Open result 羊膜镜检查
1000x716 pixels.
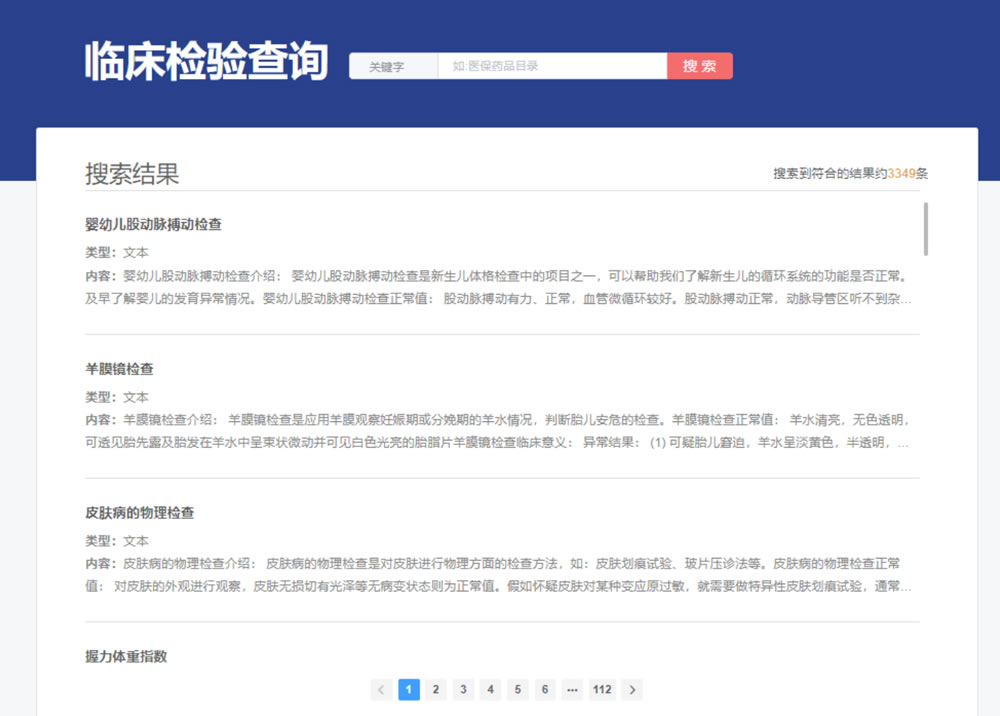pyautogui.click(x=119, y=369)
